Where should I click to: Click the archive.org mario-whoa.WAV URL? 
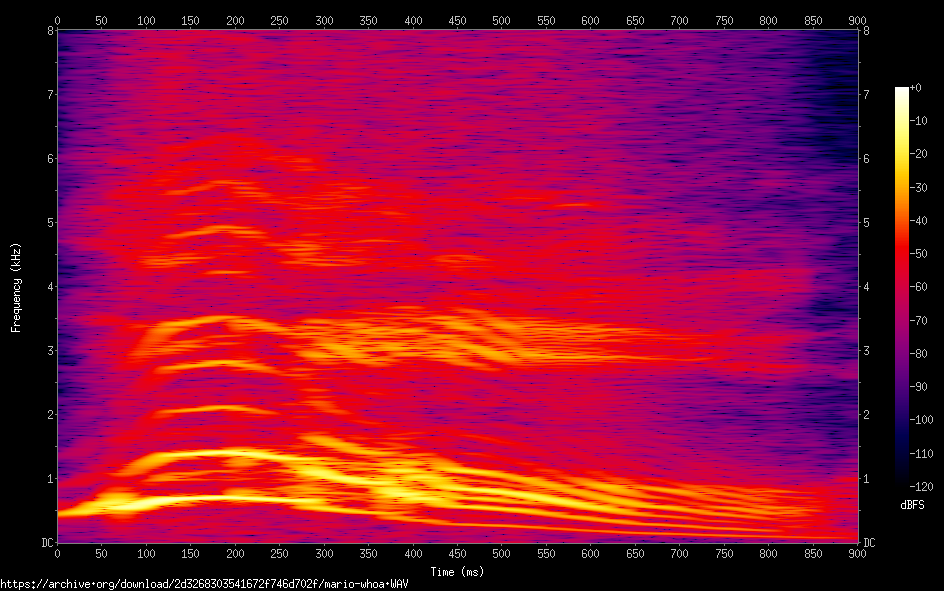pos(204,583)
